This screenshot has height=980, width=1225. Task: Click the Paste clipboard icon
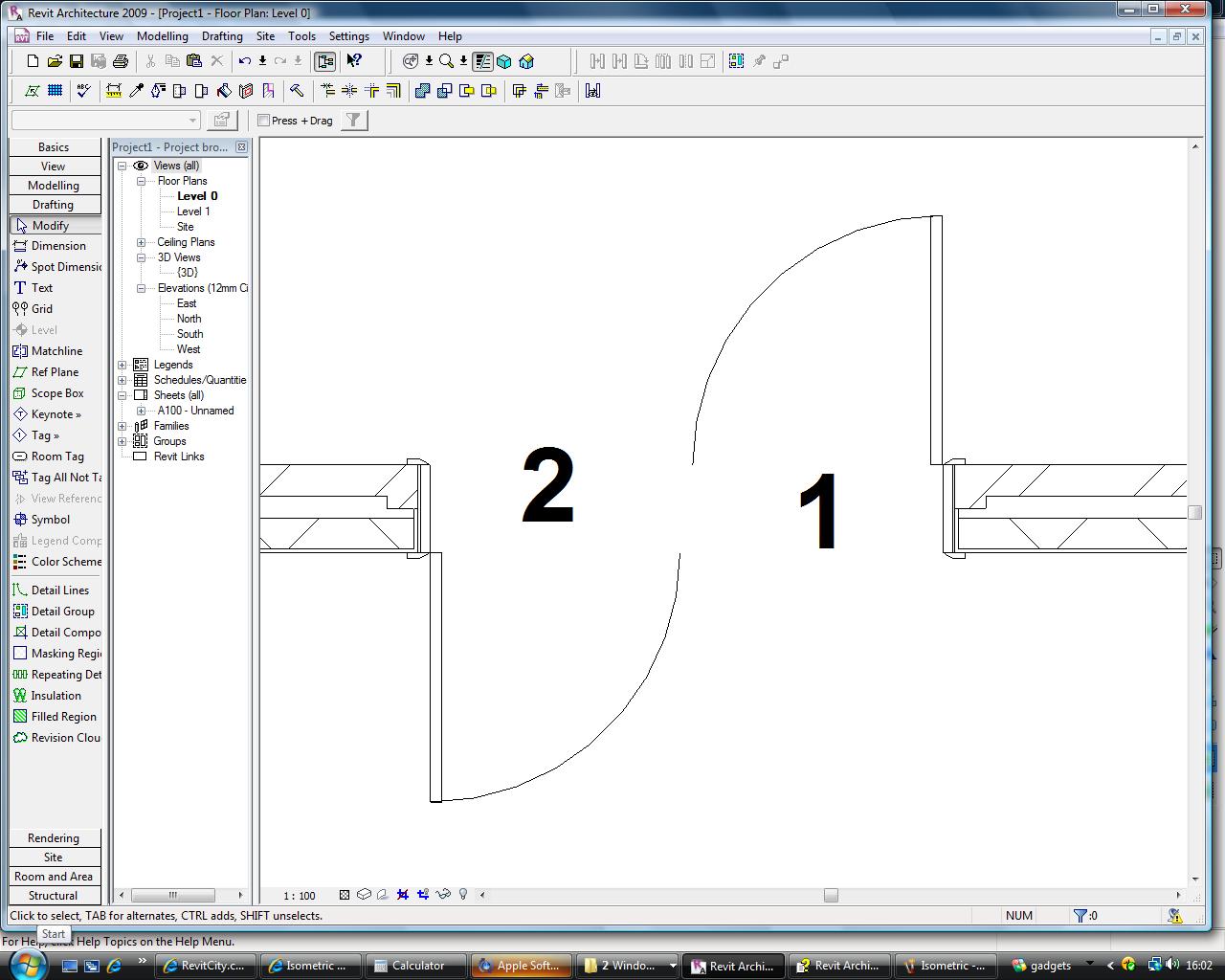click(x=194, y=61)
